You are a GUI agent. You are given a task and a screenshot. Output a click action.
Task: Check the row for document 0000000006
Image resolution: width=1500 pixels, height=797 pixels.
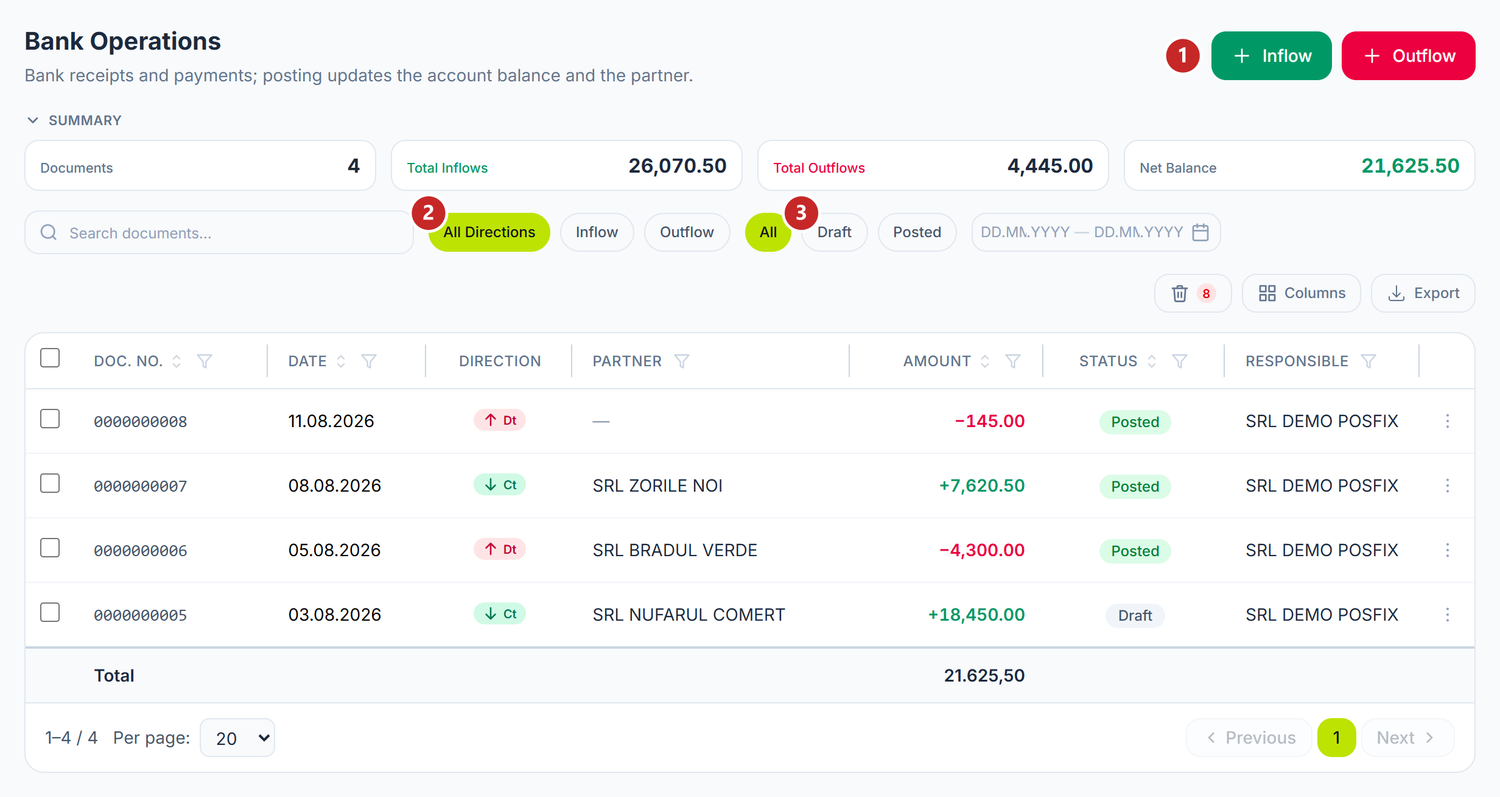click(50, 548)
